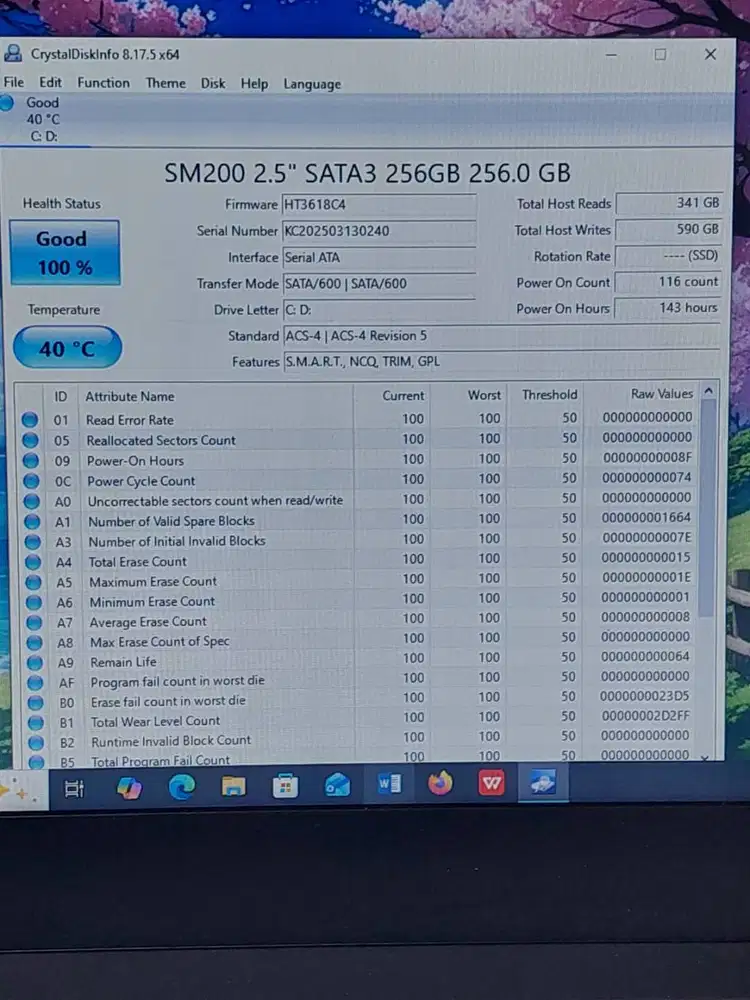The width and height of the screenshot is (750, 1000).
Task: Select the Program fail count in worst die row
Action: [x=360, y=680]
